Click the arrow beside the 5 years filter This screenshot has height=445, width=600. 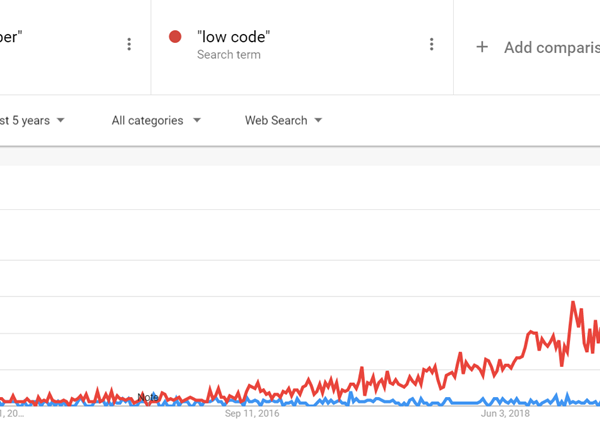[60, 120]
